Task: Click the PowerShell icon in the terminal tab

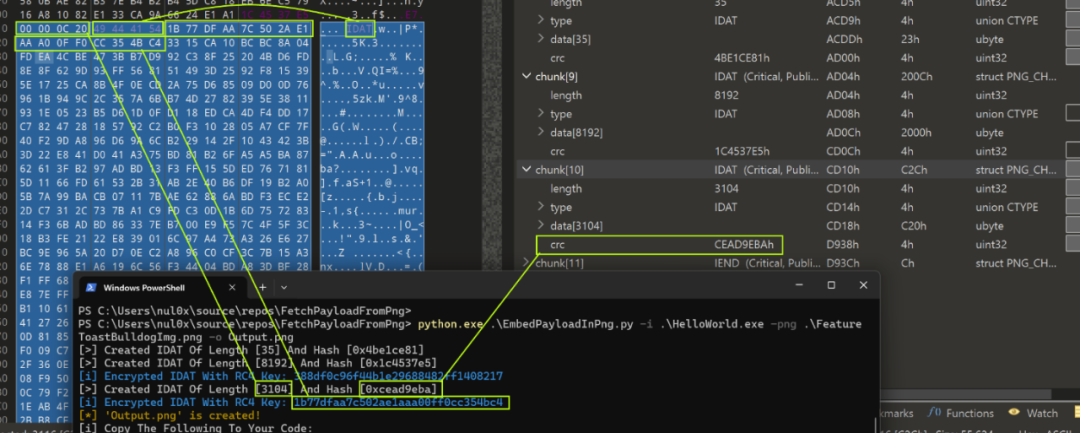Action: point(90,287)
